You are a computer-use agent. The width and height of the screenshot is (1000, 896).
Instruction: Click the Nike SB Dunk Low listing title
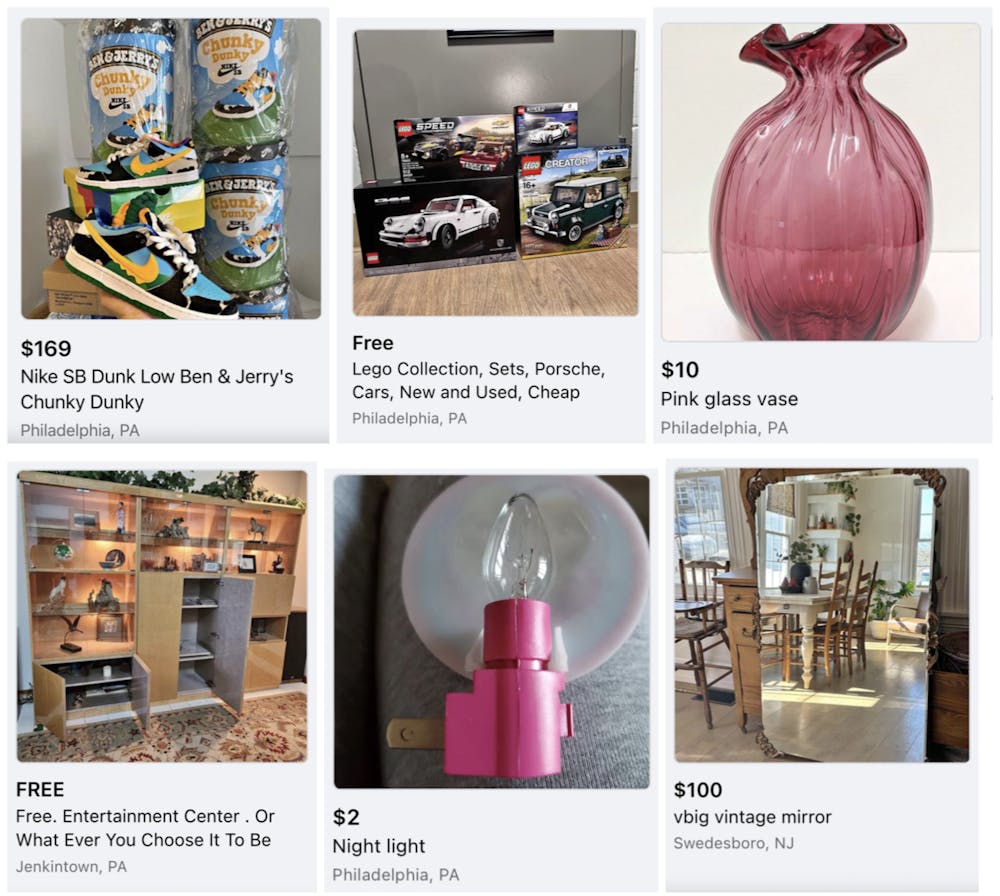coord(157,389)
